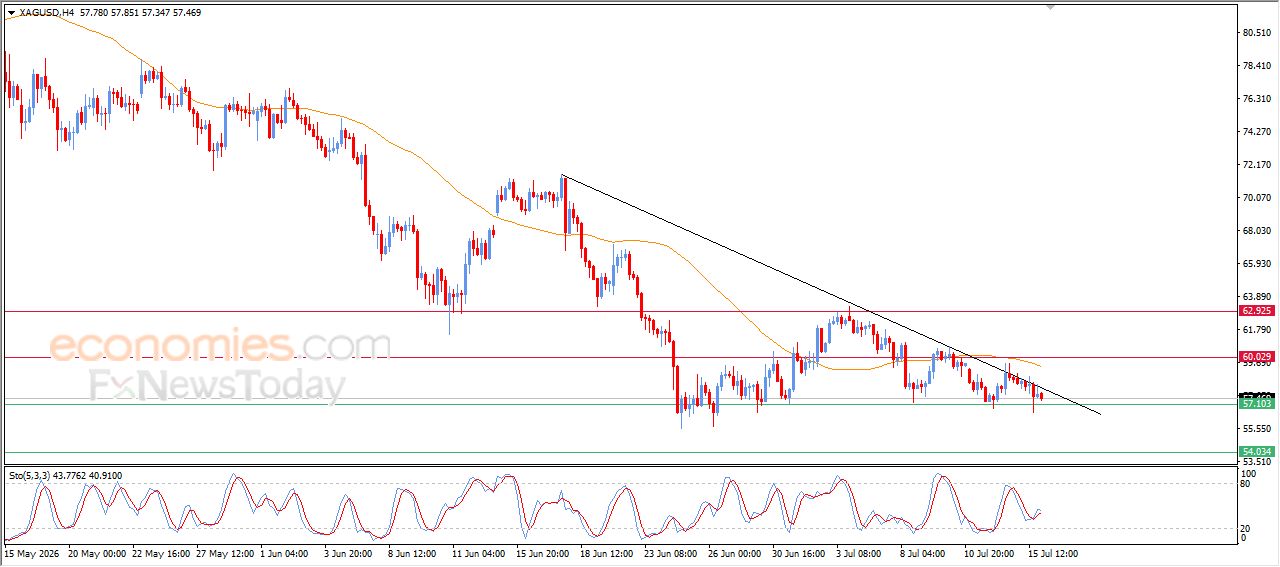This screenshot has width=1280, height=567.
Task: Select the red horizontal line at 62.925
Action: pos(620,311)
